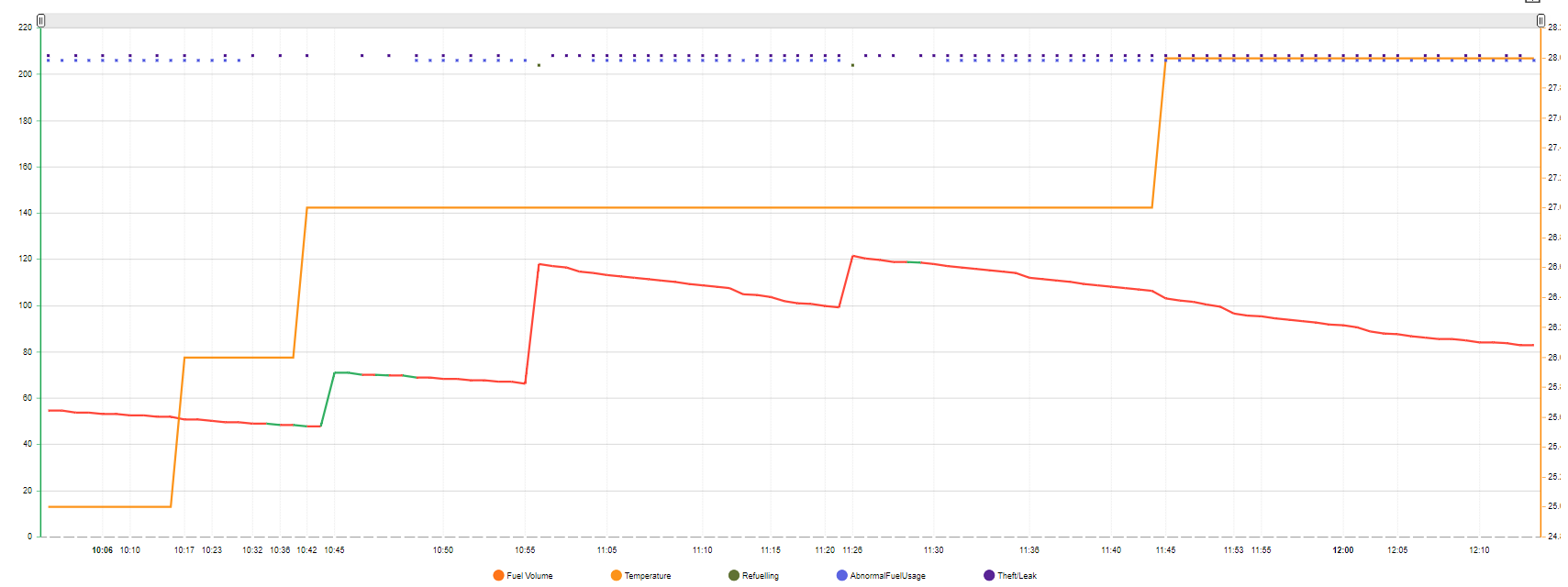1568x587 pixels.
Task: Select the green Refuelling marker near 11:26
Action: [852, 65]
